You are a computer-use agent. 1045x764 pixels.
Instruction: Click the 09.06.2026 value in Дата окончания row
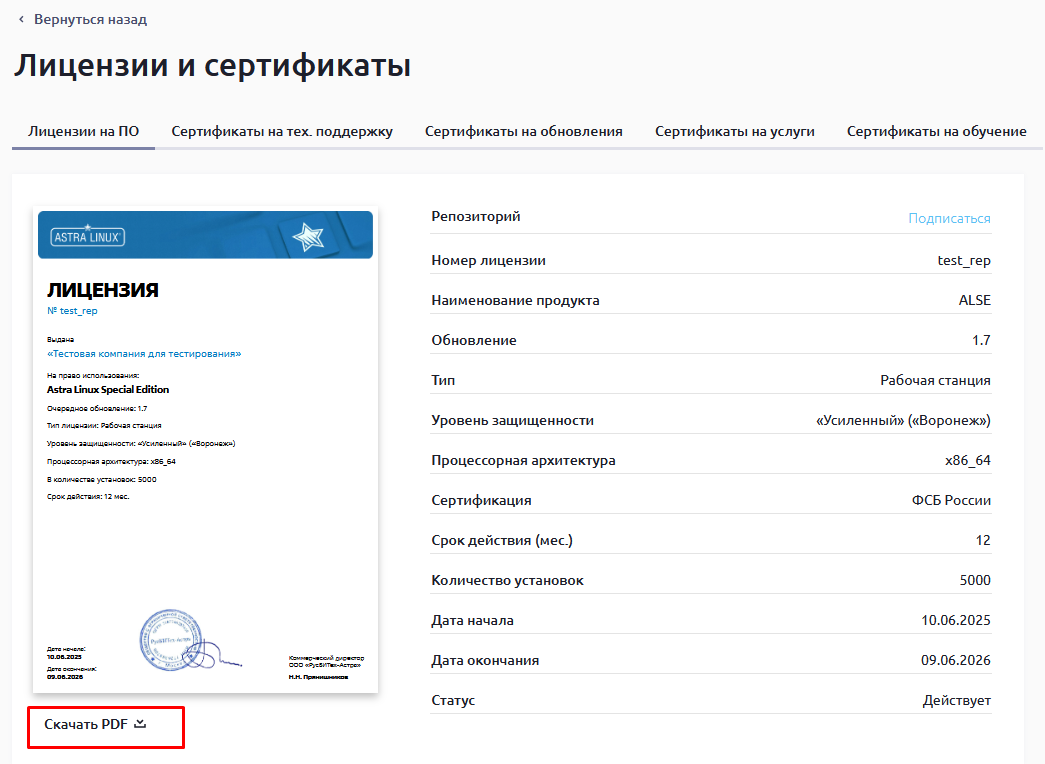(955, 660)
